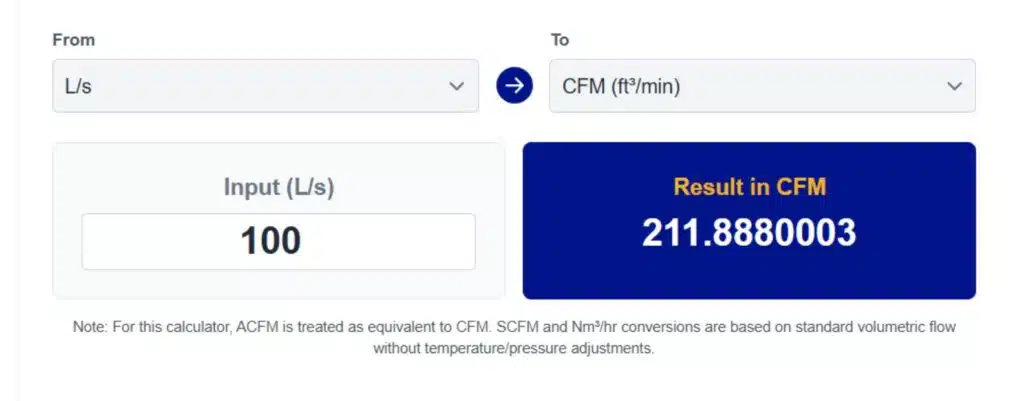Click the "To" label above the target selector
Viewport: 1024px width, 401px height.
tap(560, 40)
